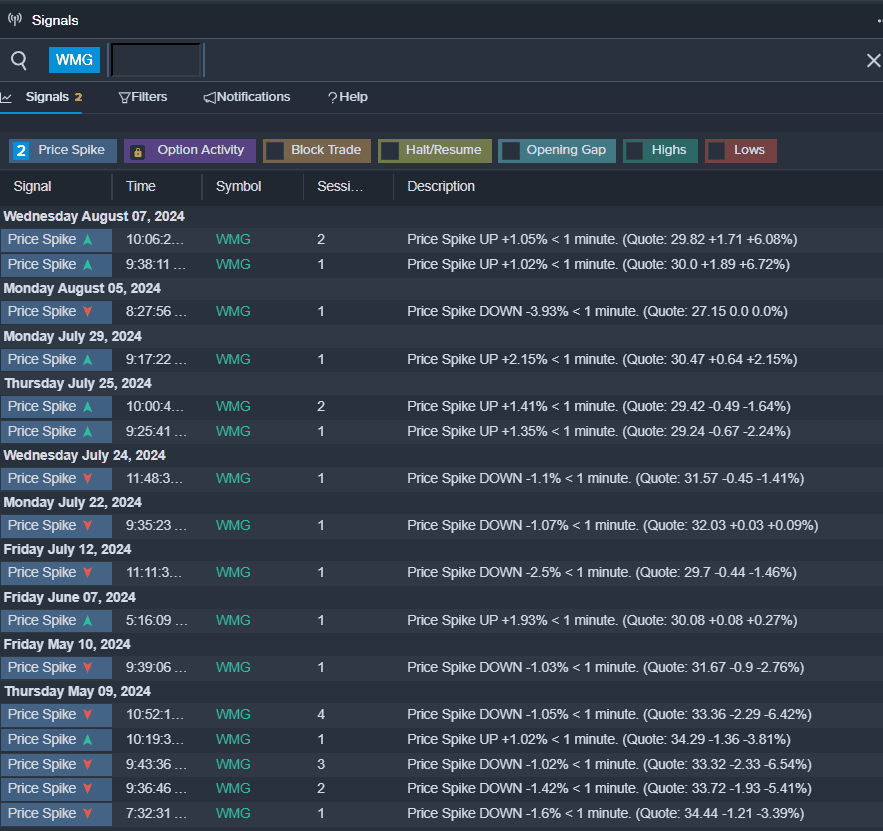Click WMG symbol link in 8:27:56 row
Screen dimensions: 883x831
(x=233, y=311)
